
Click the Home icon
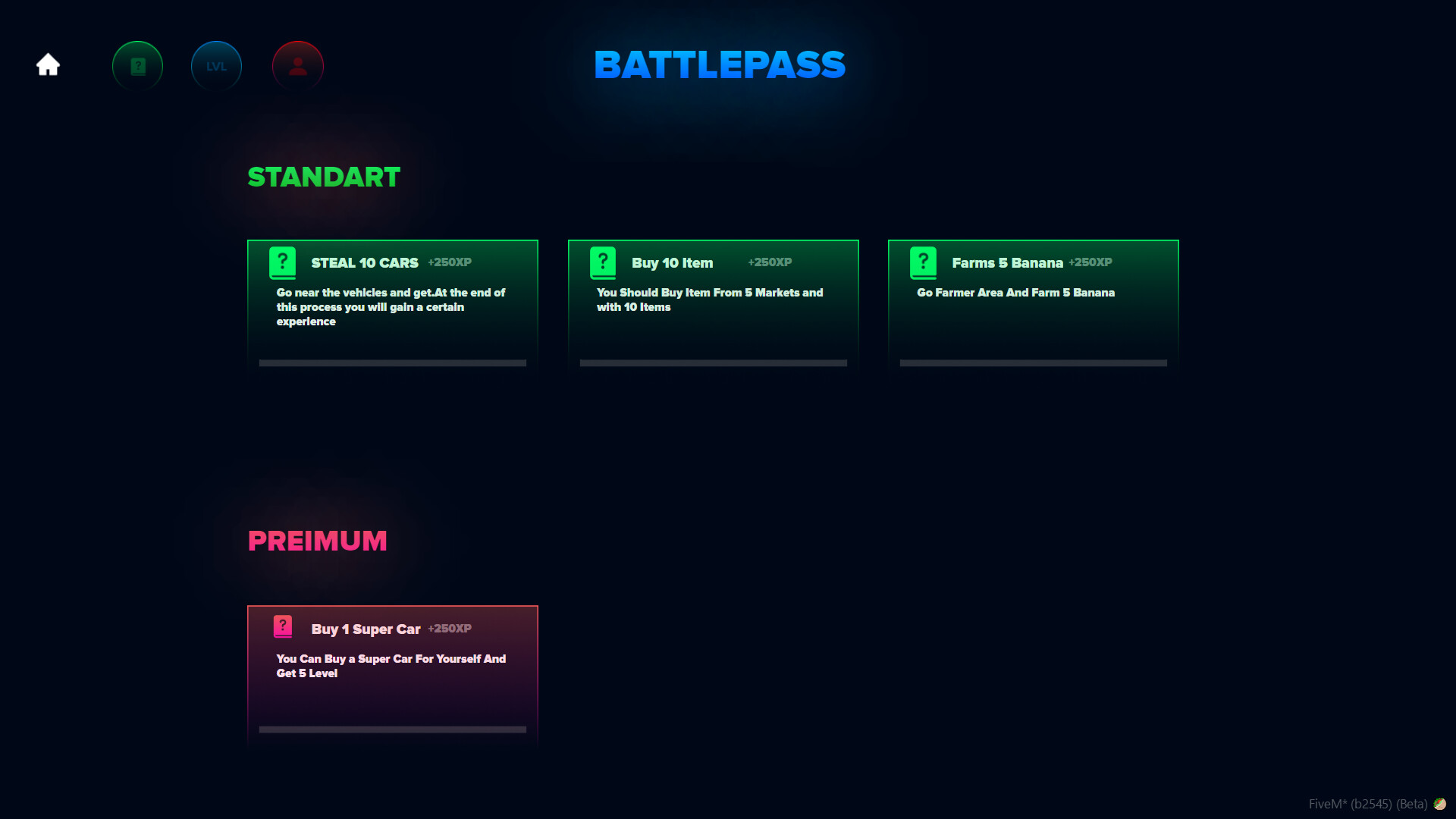[x=47, y=64]
